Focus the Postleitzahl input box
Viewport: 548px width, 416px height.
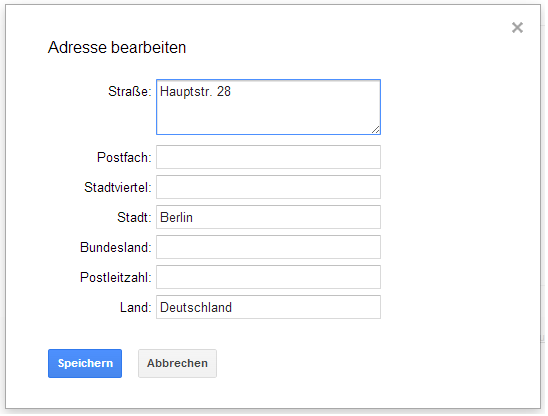[x=268, y=277]
